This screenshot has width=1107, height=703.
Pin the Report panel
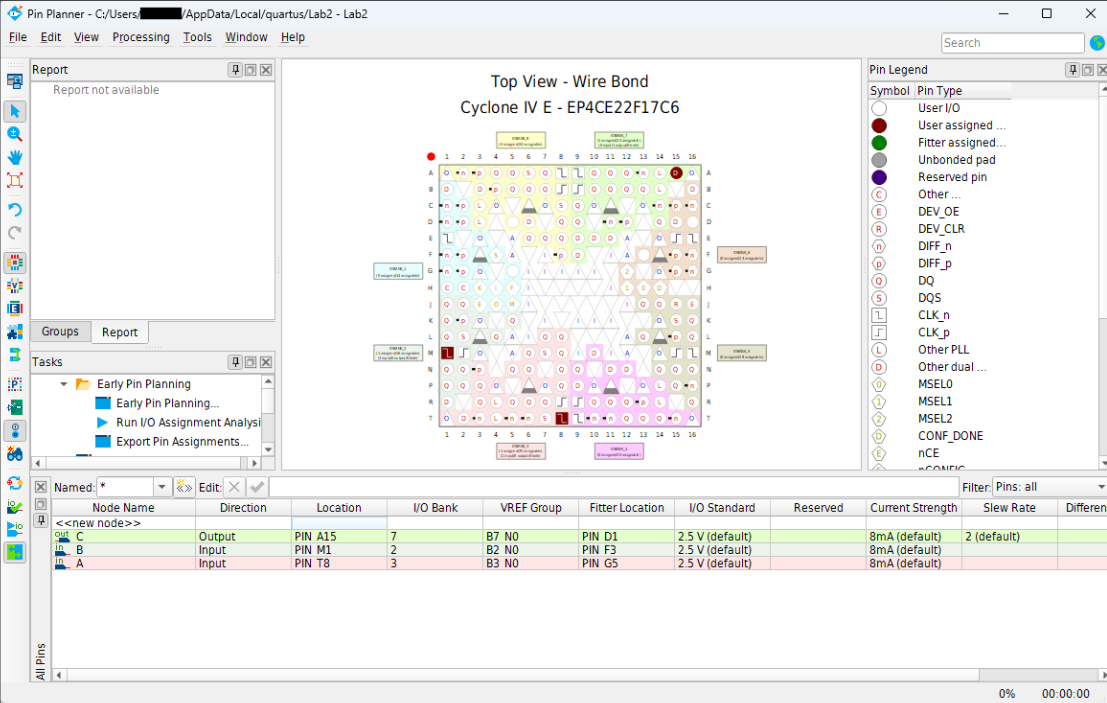tap(236, 70)
